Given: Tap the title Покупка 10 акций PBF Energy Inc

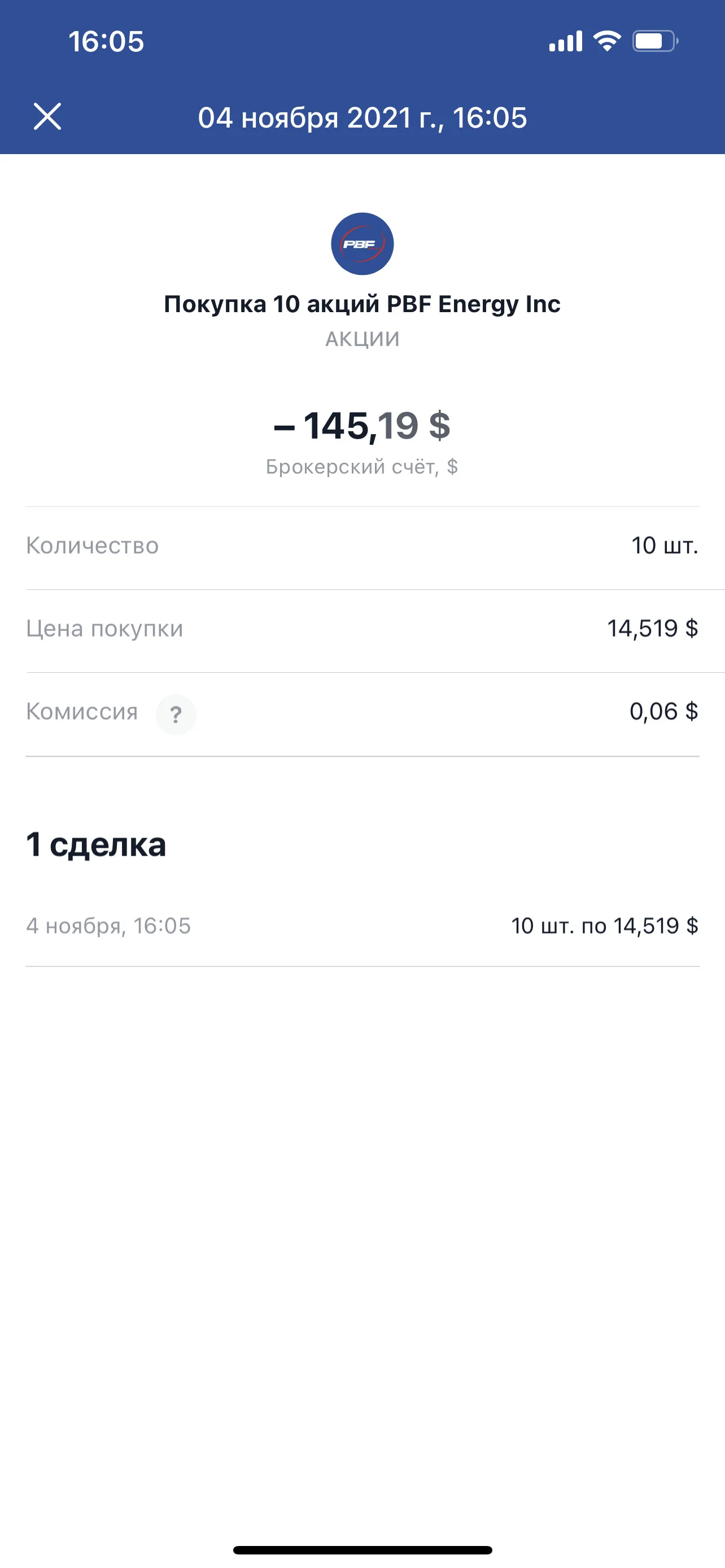Looking at the screenshot, I should tap(362, 304).
